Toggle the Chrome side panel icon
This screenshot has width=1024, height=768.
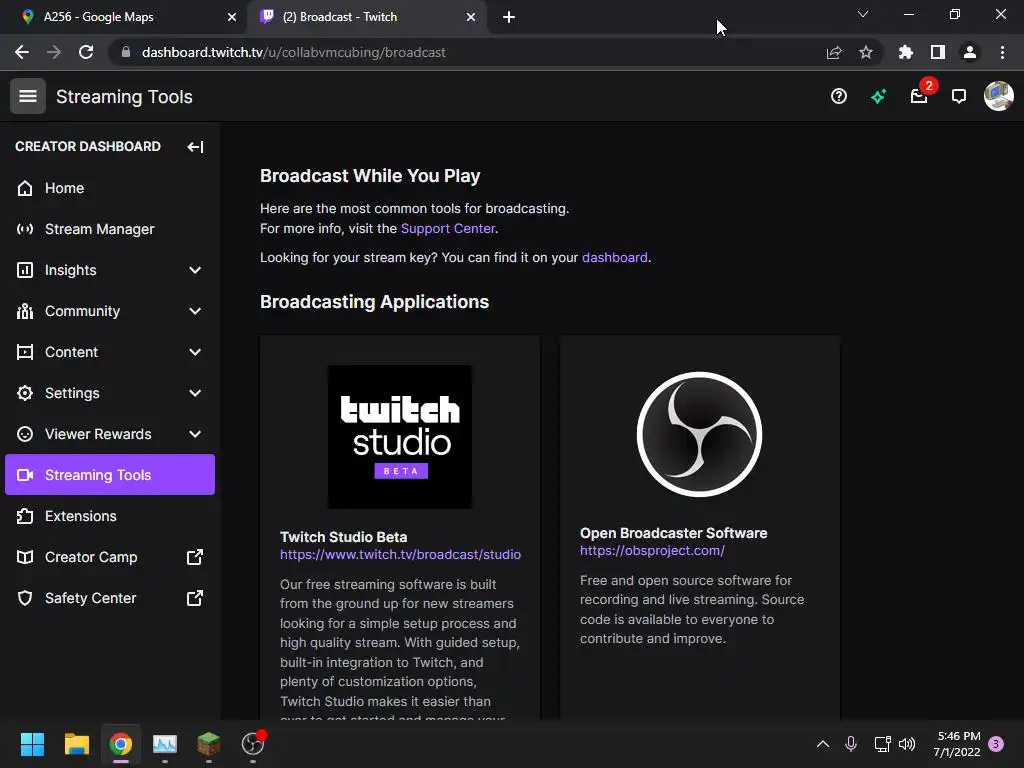[x=938, y=52]
